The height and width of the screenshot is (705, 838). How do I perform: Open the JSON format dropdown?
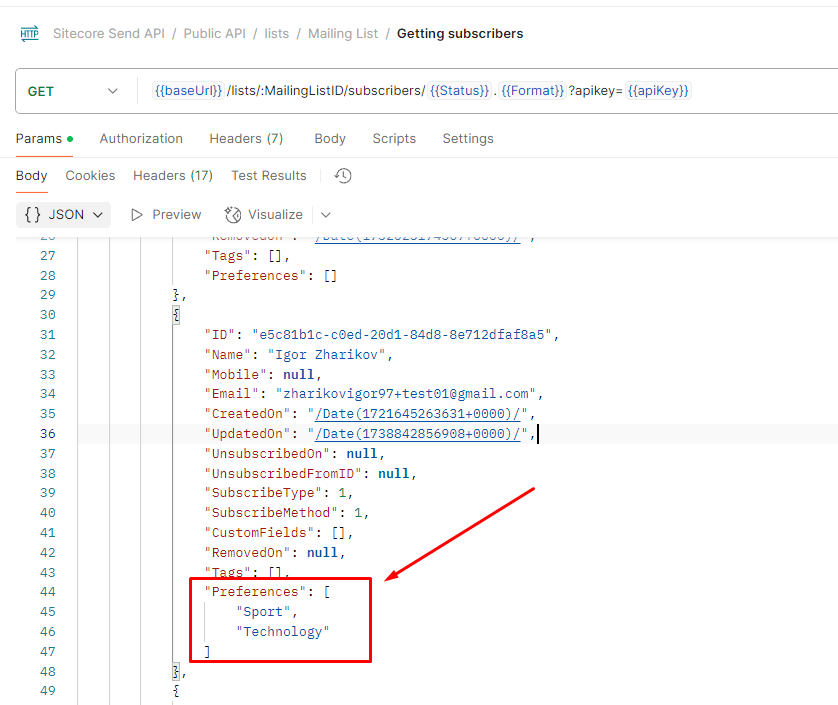(64, 215)
